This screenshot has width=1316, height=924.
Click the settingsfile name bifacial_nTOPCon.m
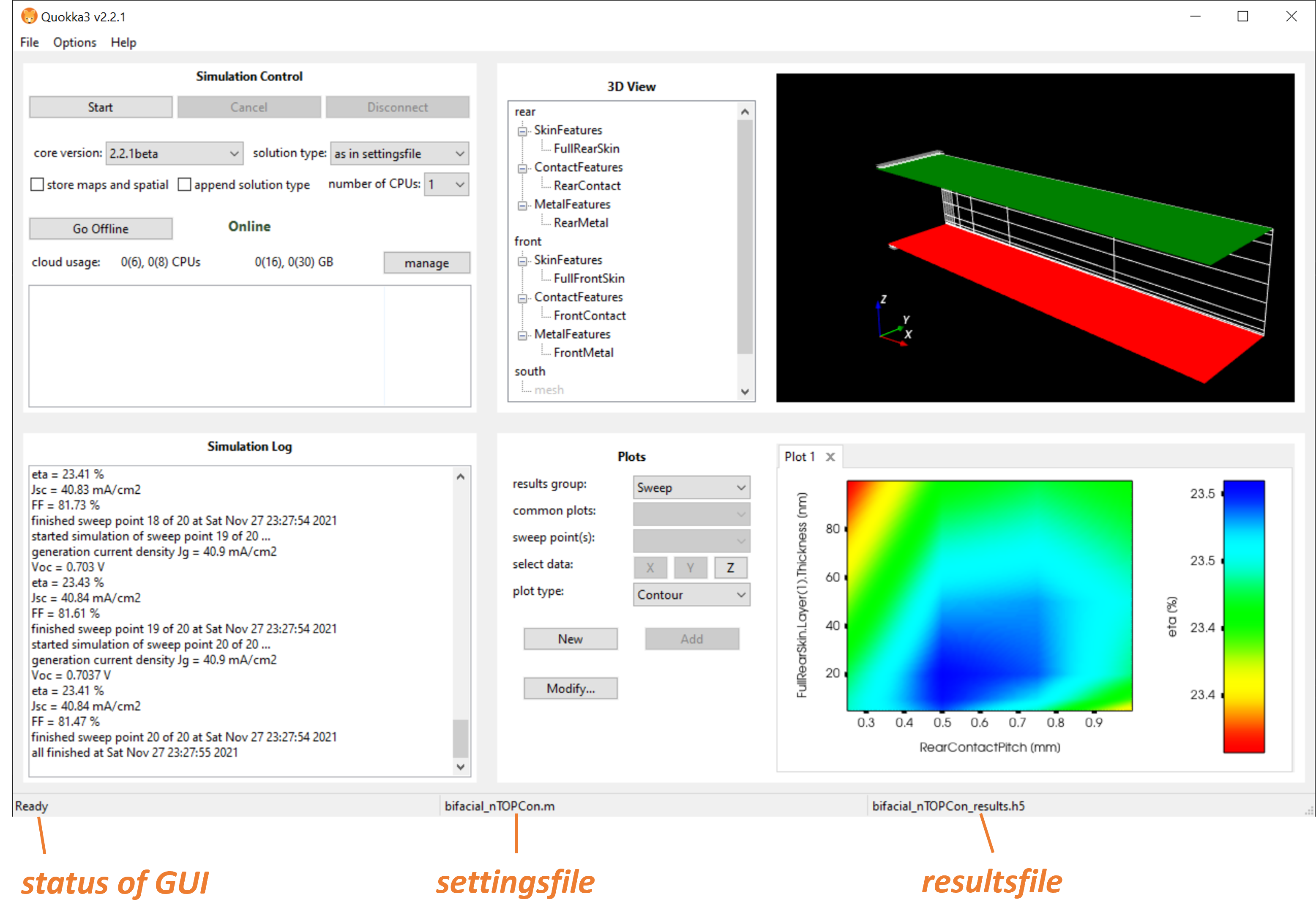click(x=499, y=806)
